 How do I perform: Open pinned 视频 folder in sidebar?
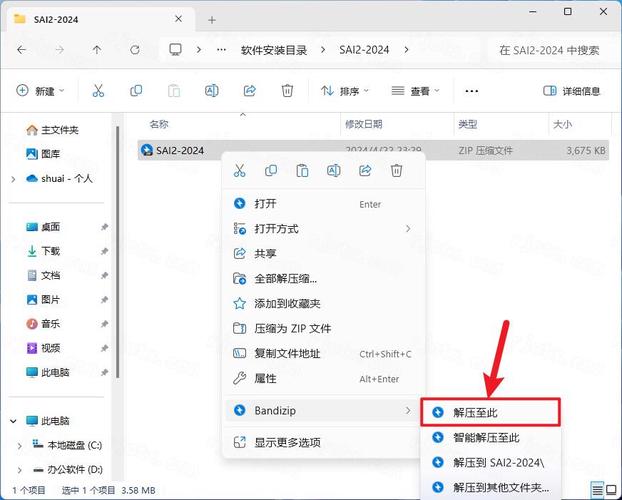[43, 348]
